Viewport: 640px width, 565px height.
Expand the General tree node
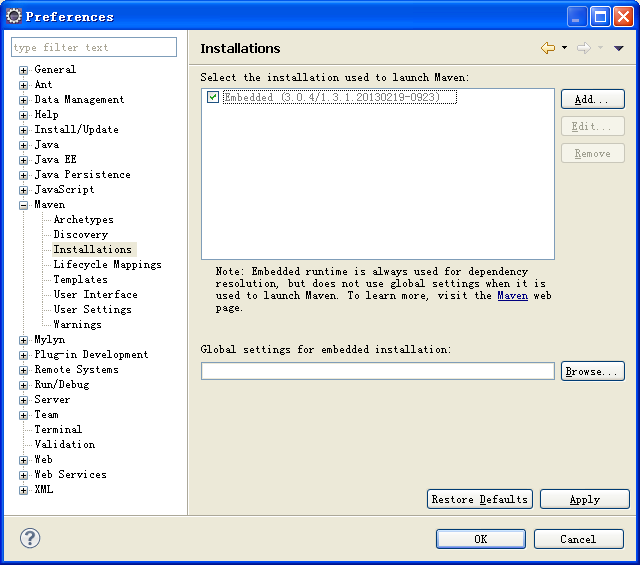click(x=23, y=70)
